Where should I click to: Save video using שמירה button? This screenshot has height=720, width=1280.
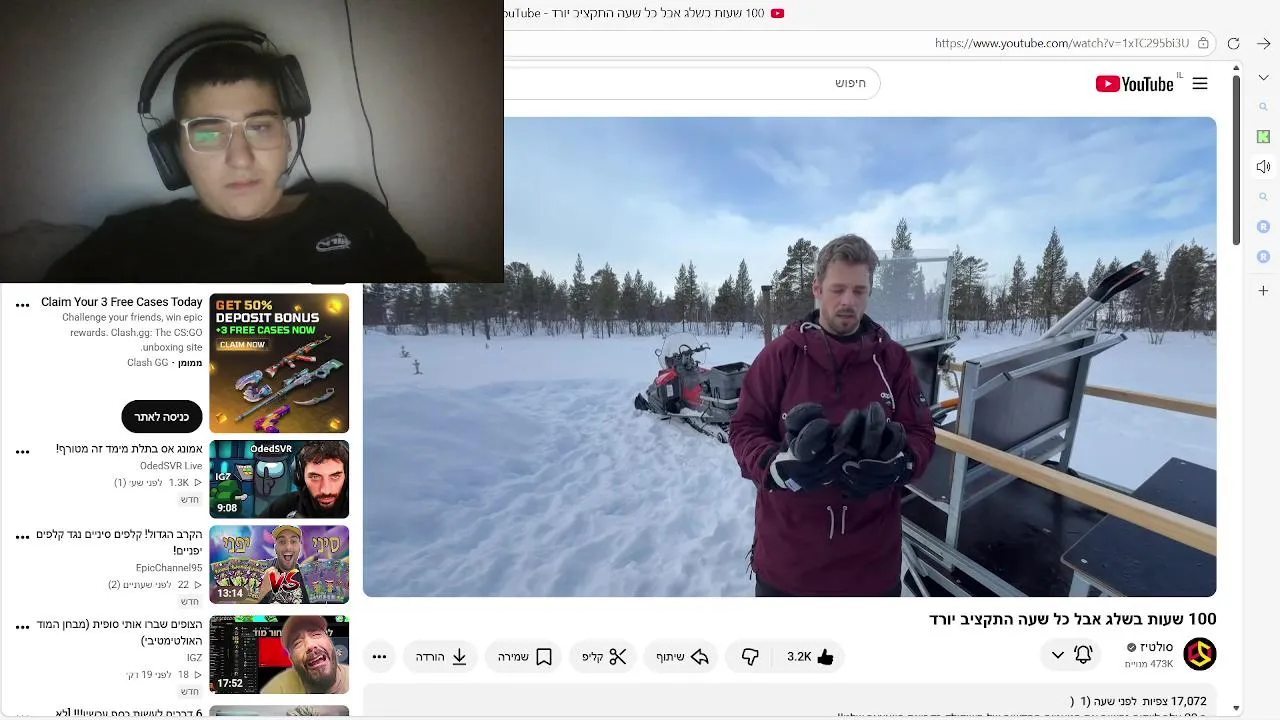(525, 657)
